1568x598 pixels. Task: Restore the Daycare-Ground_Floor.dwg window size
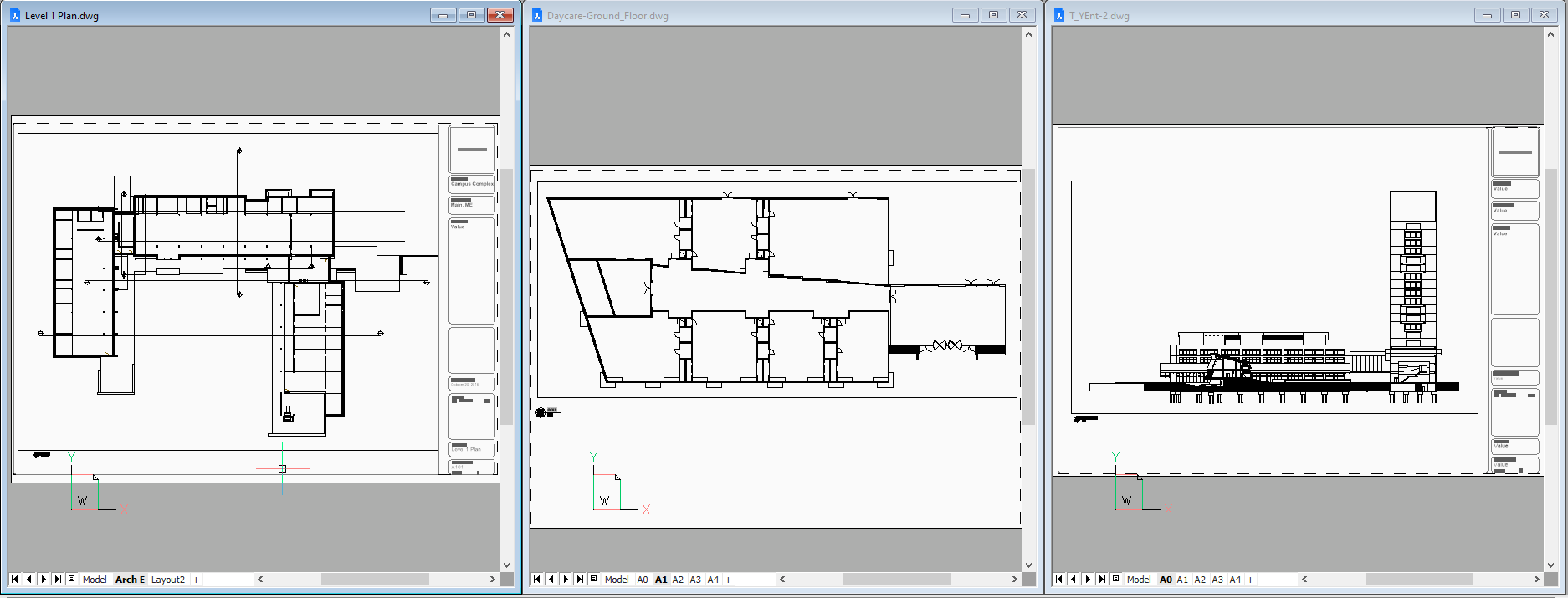tap(993, 15)
